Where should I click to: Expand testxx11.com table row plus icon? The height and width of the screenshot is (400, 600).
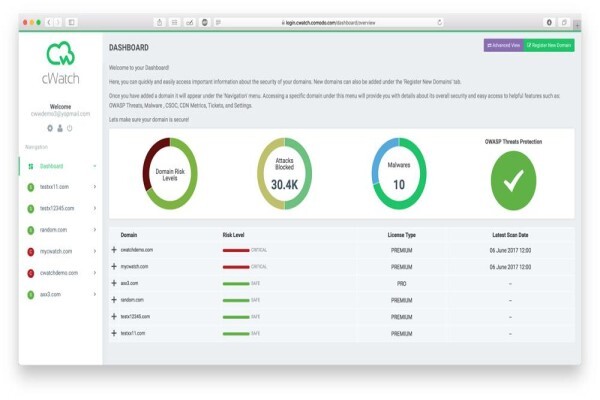(x=114, y=333)
